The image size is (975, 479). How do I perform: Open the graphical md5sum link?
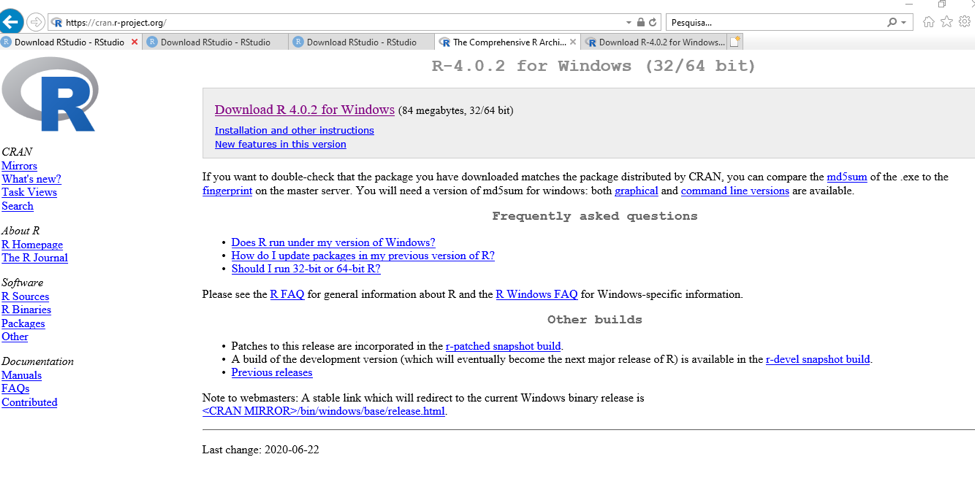pos(636,191)
